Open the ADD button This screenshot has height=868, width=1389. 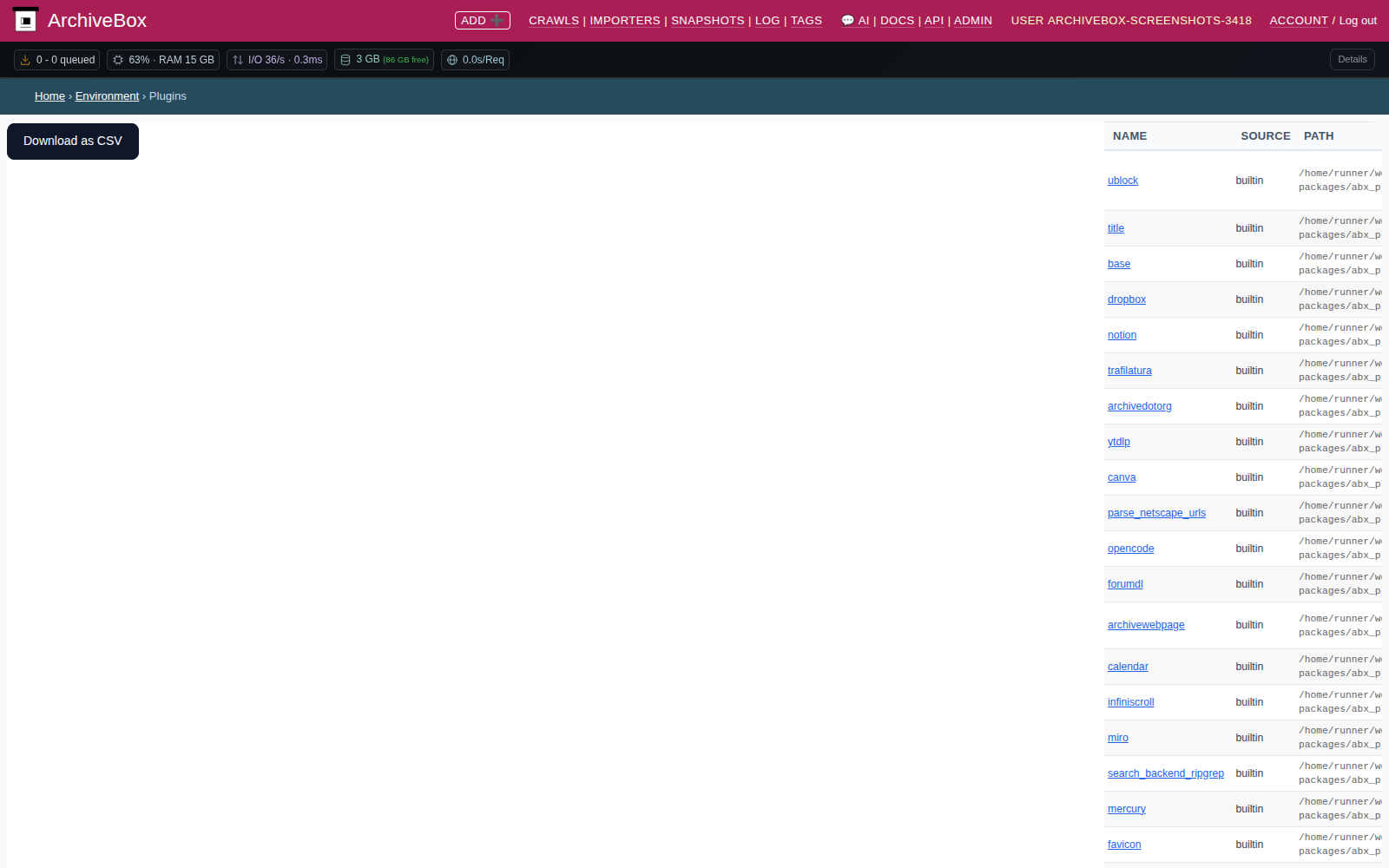point(482,20)
